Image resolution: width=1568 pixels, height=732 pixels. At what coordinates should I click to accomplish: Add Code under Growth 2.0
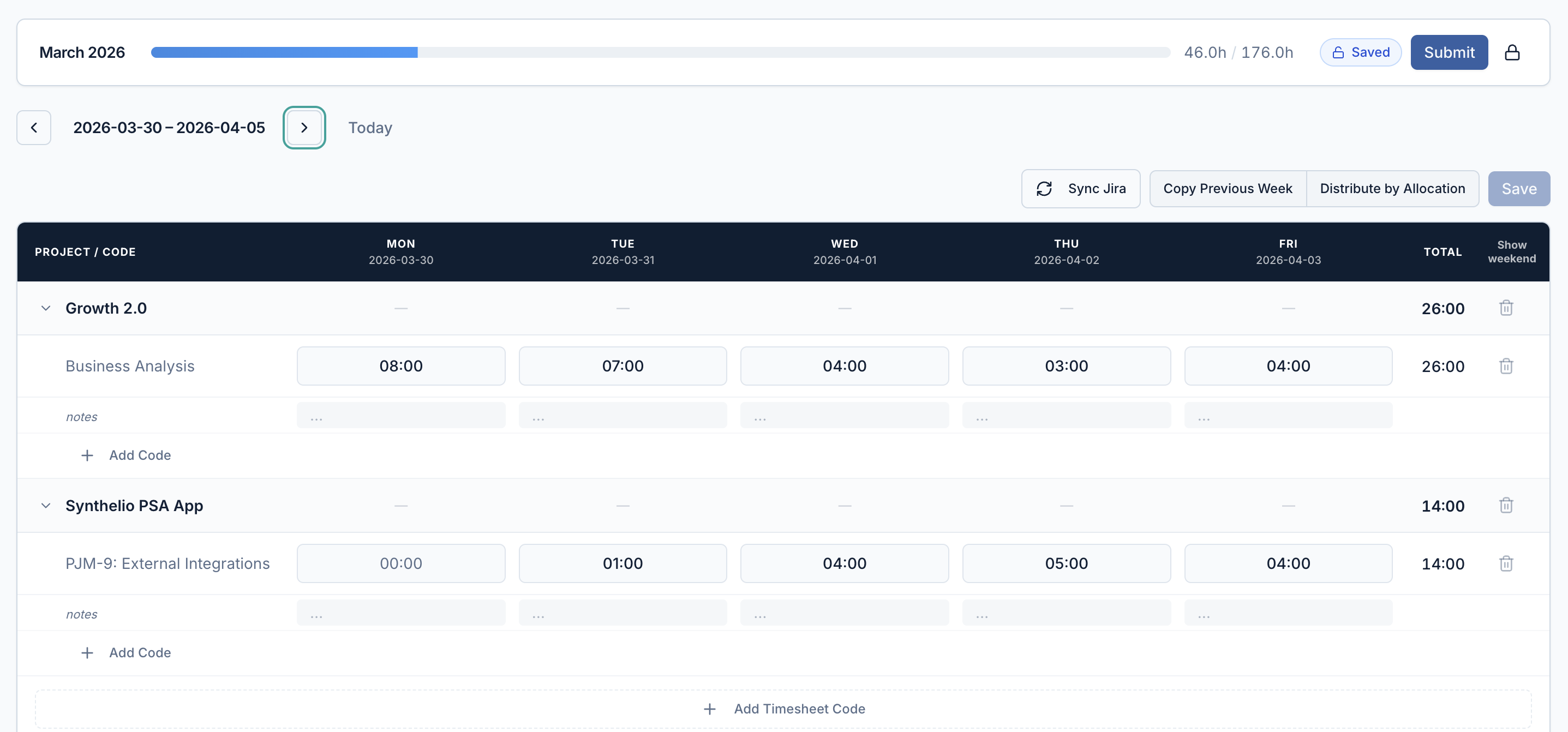coord(126,455)
